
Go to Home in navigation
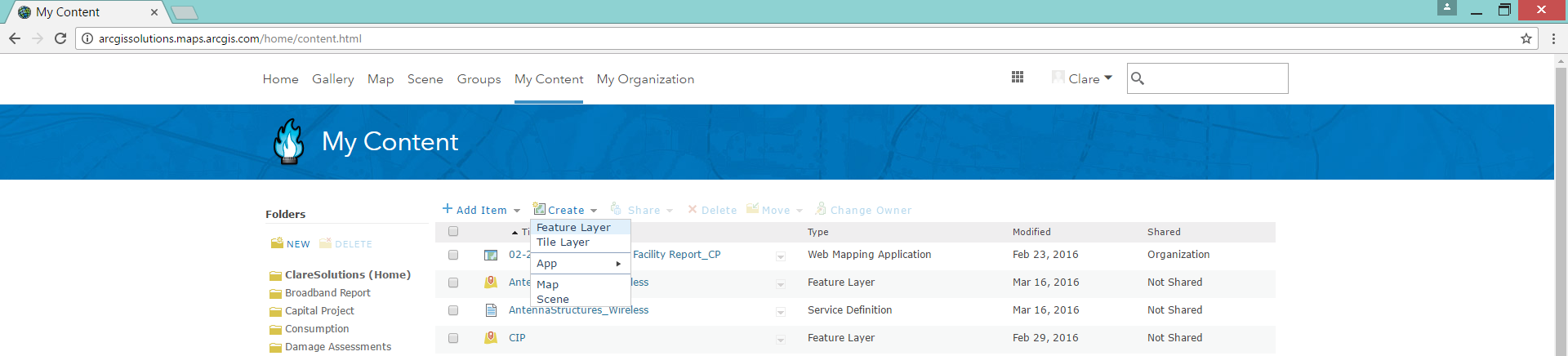pos(280,79)
